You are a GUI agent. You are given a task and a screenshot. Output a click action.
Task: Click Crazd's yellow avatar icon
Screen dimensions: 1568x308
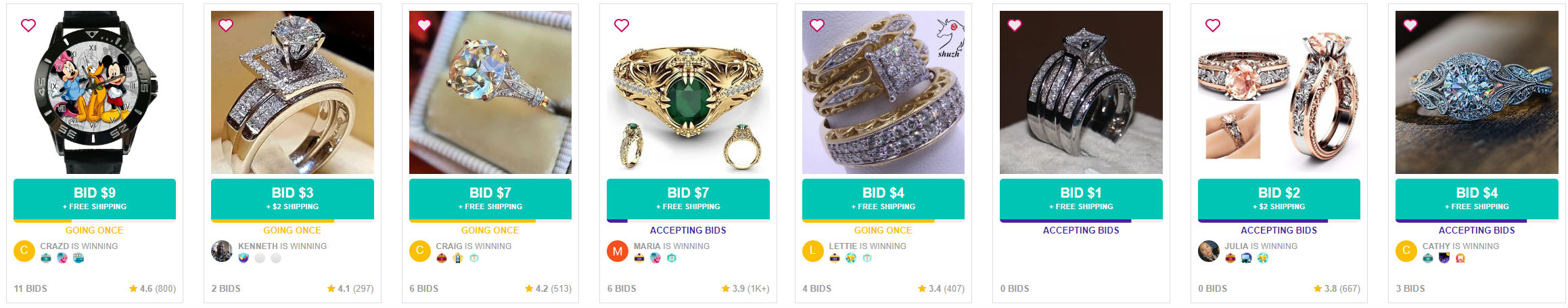click(x=24, y=251)
